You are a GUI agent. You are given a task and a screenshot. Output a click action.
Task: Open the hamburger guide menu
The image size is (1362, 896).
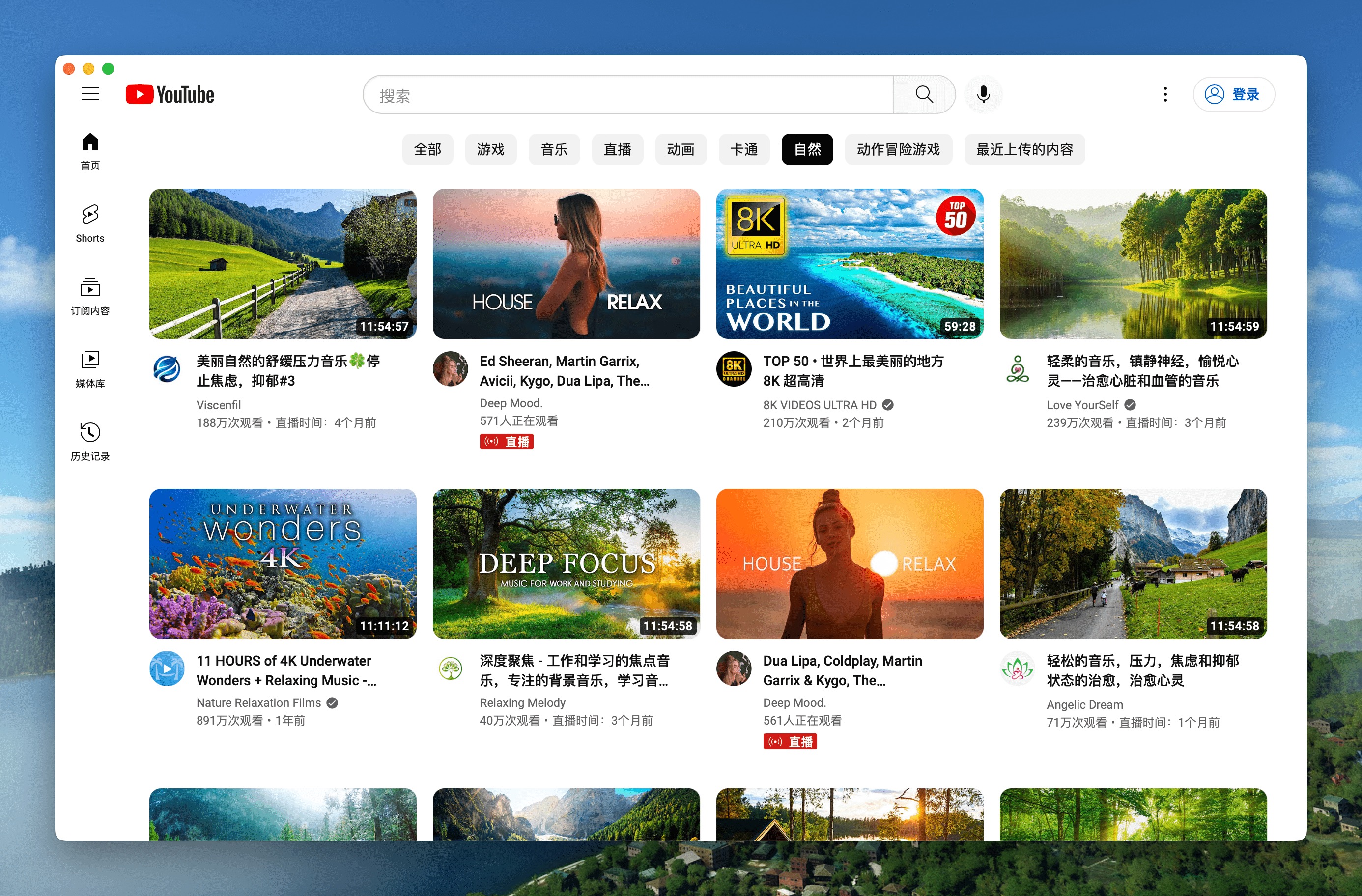click(90, 94)
